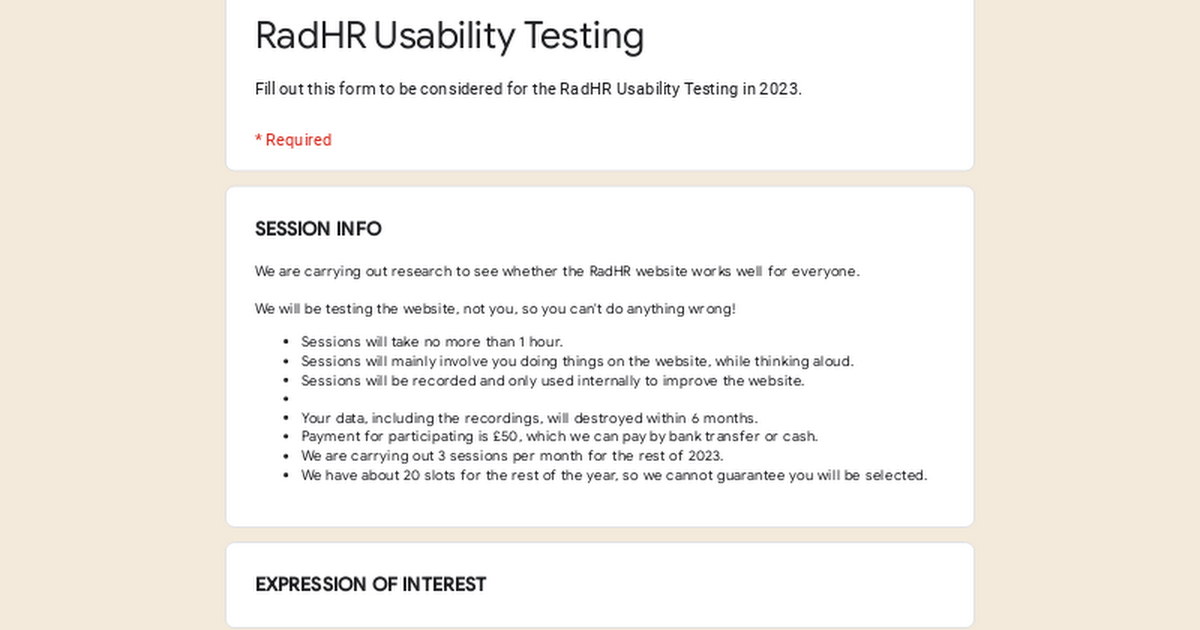
Task: Click the '£50' payment bullet line
Action: click(559, 437)
